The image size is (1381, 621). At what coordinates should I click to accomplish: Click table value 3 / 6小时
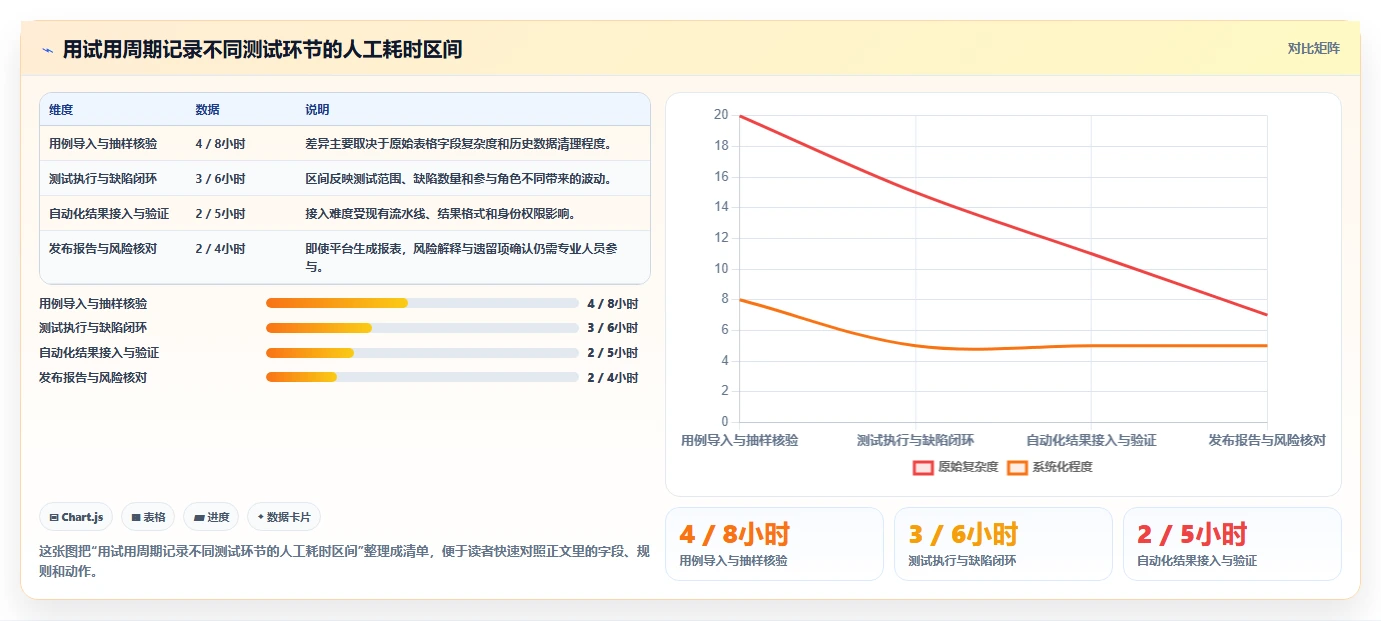click(x=220, y=179)
